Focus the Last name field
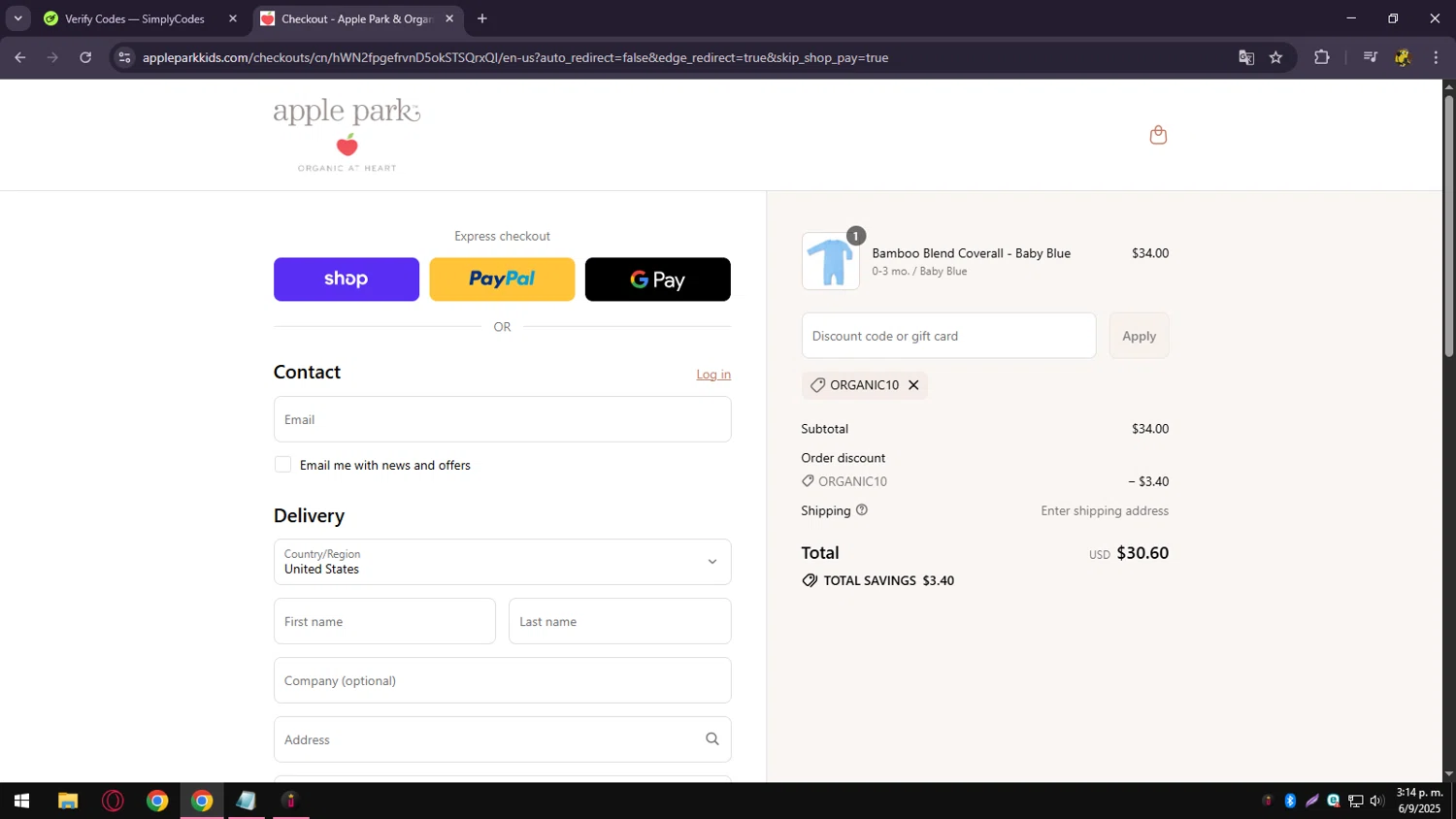Screen dimensions: 1456x819 [619, 621]
